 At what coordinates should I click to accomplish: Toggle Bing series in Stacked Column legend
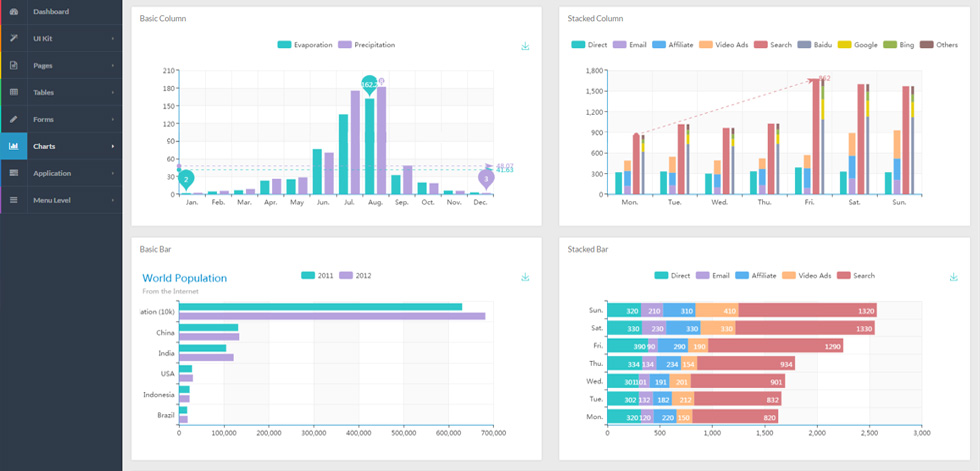click(x=899, y=45)
